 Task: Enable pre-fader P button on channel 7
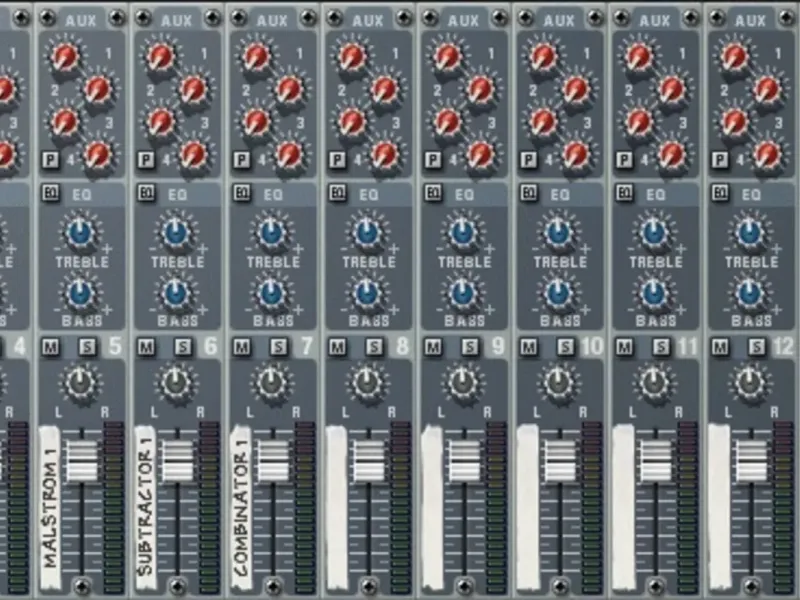pyautogui.click(x=241, y=160)
